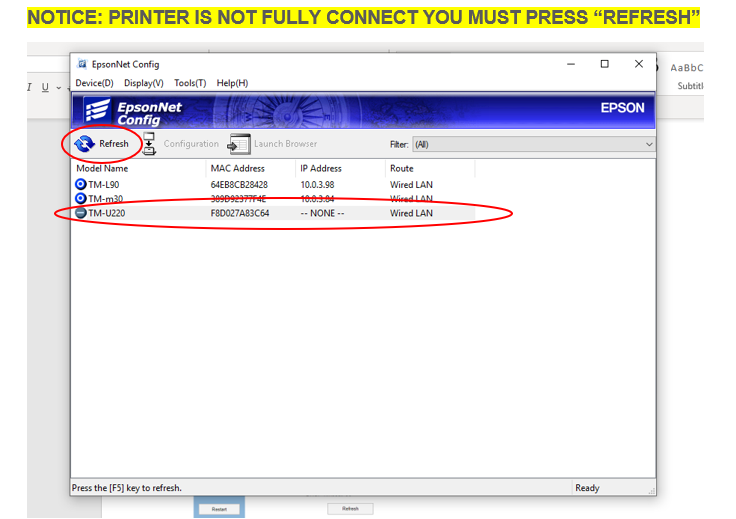This screenshot has height=519, width=736.
Task: Click the Configuration toolbar label
Action: [191, 144]
